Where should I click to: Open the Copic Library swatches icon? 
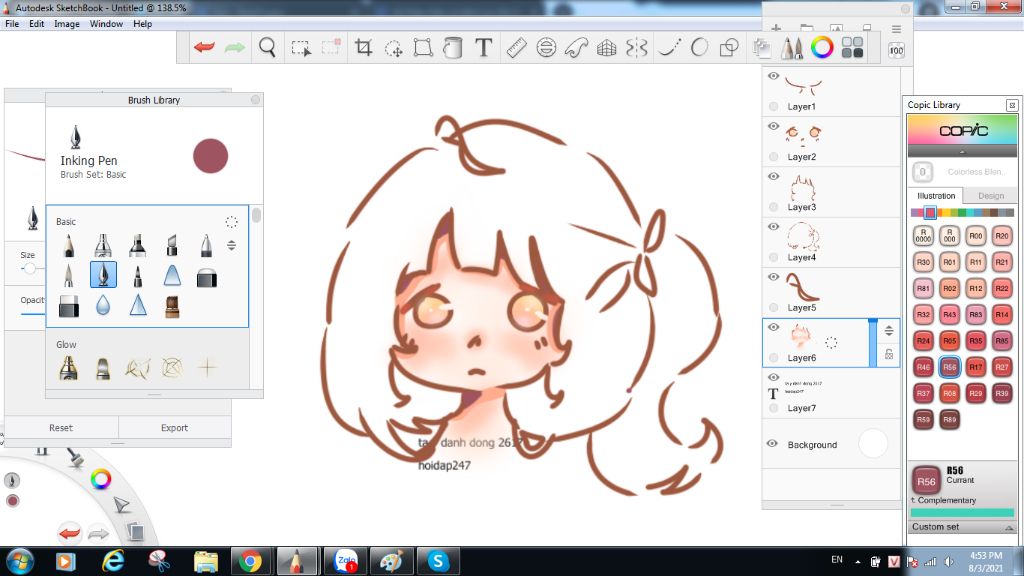852,48
